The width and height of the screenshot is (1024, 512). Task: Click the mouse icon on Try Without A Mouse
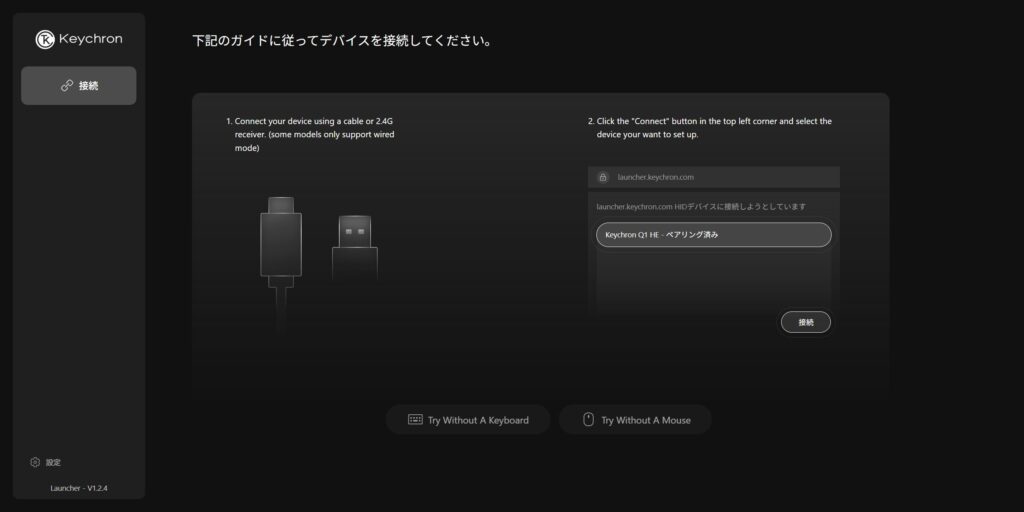tap(589, 420)
